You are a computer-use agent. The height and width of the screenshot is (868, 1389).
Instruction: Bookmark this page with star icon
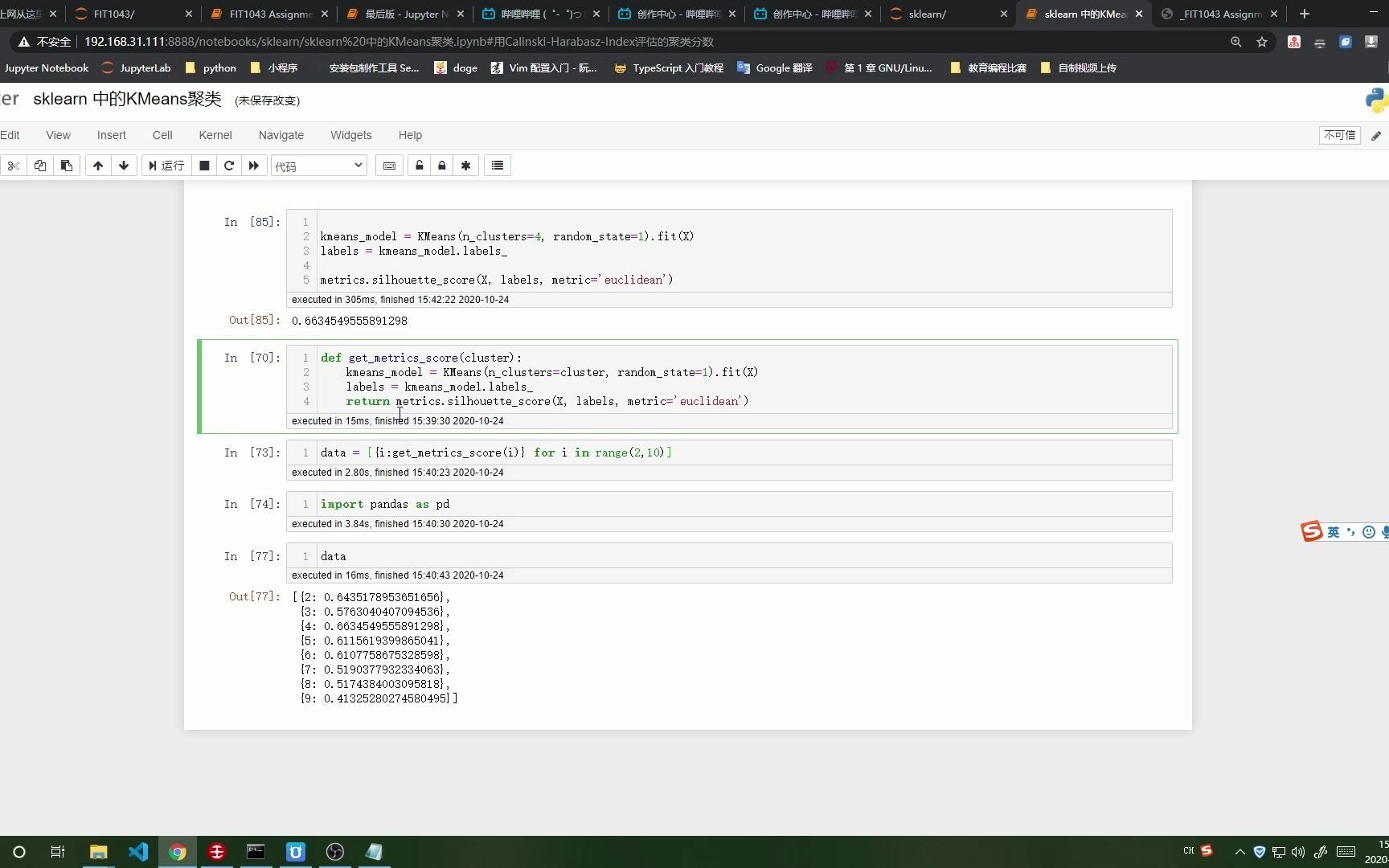point(1262,42)
